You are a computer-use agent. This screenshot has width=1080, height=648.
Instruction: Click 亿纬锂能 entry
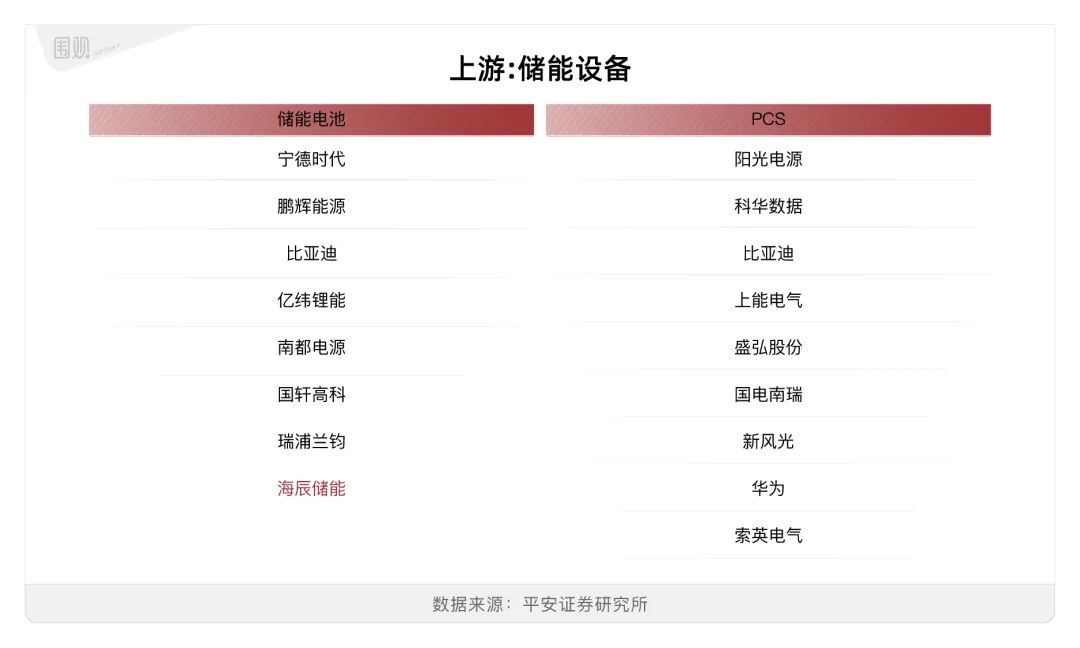(x=311, y=300)
